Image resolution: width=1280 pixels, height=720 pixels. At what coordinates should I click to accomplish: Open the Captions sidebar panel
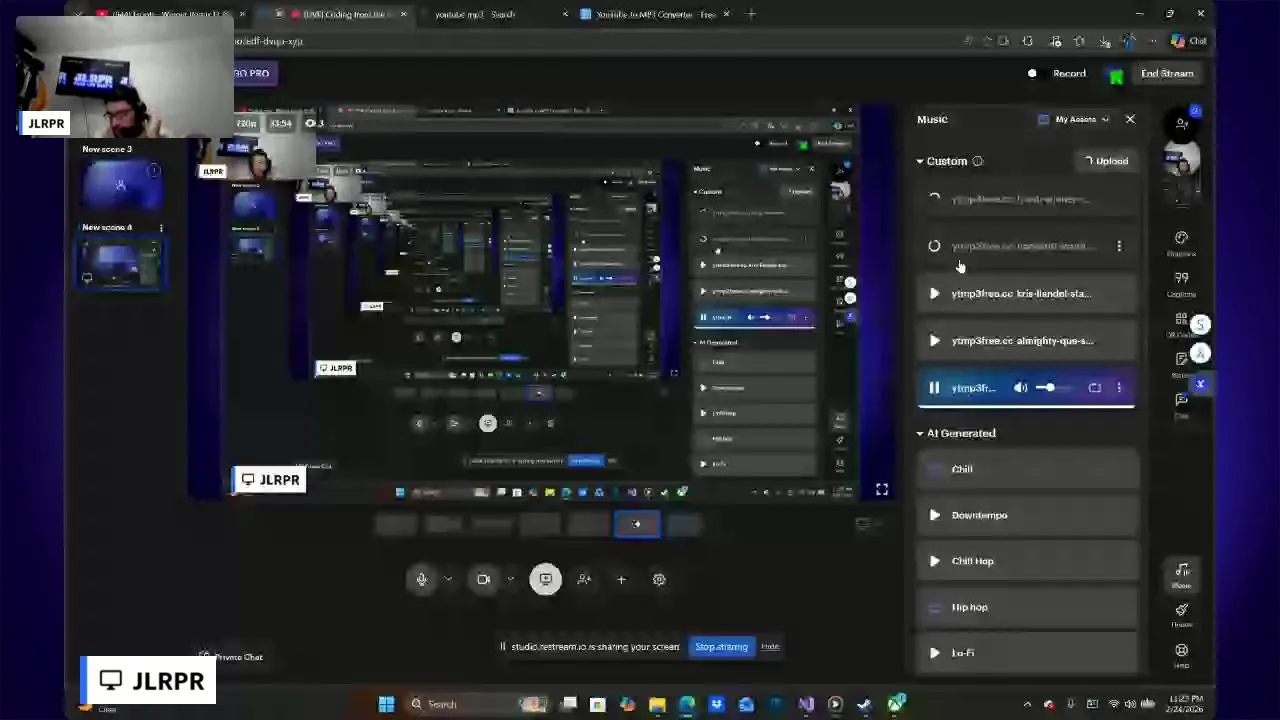coord(1181,284)
